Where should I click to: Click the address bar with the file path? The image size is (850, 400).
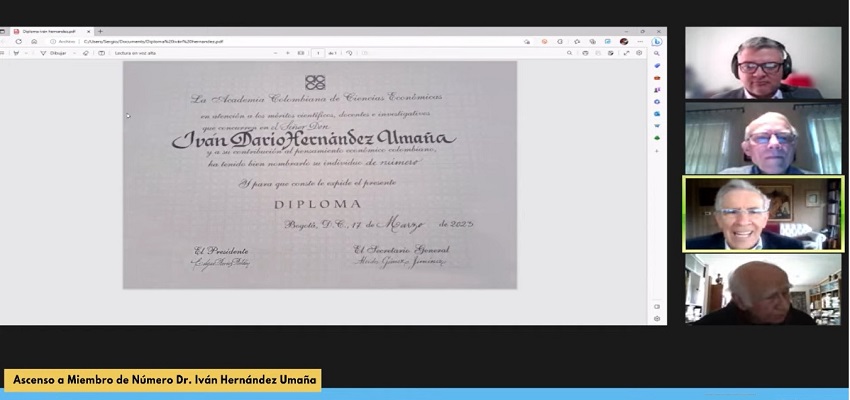pos(153,41)
